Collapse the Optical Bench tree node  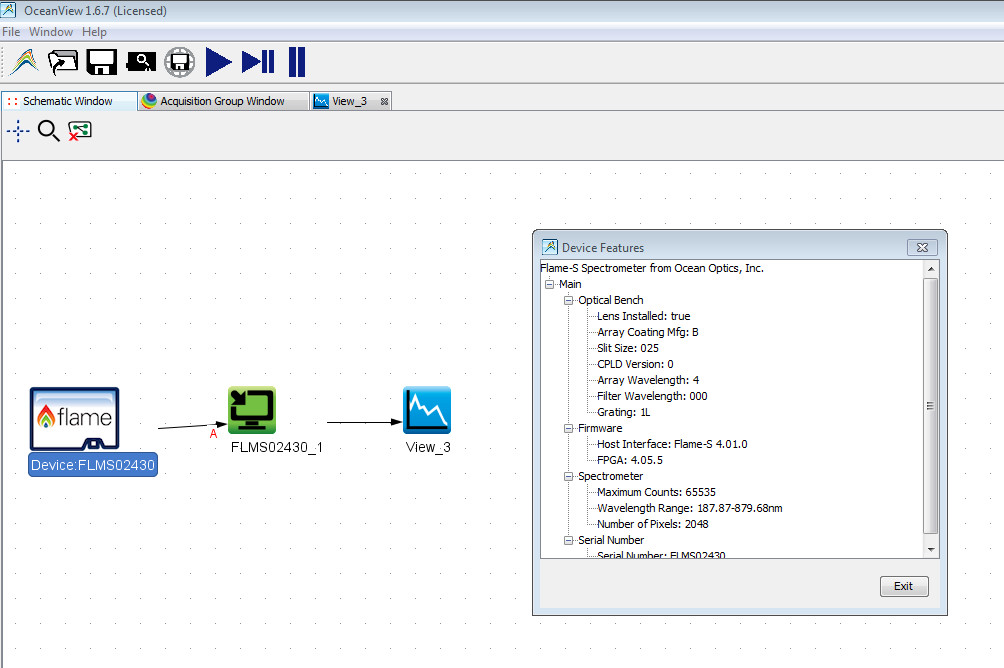[567, 300]
